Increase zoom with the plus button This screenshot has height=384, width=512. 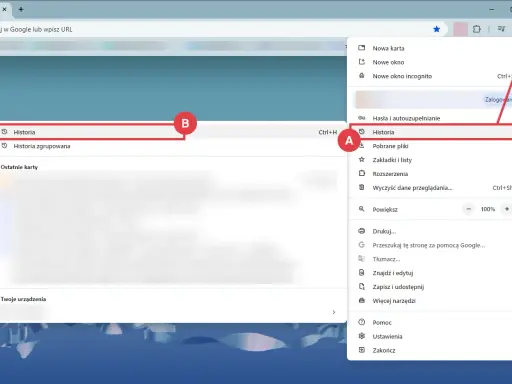point(507,209)
